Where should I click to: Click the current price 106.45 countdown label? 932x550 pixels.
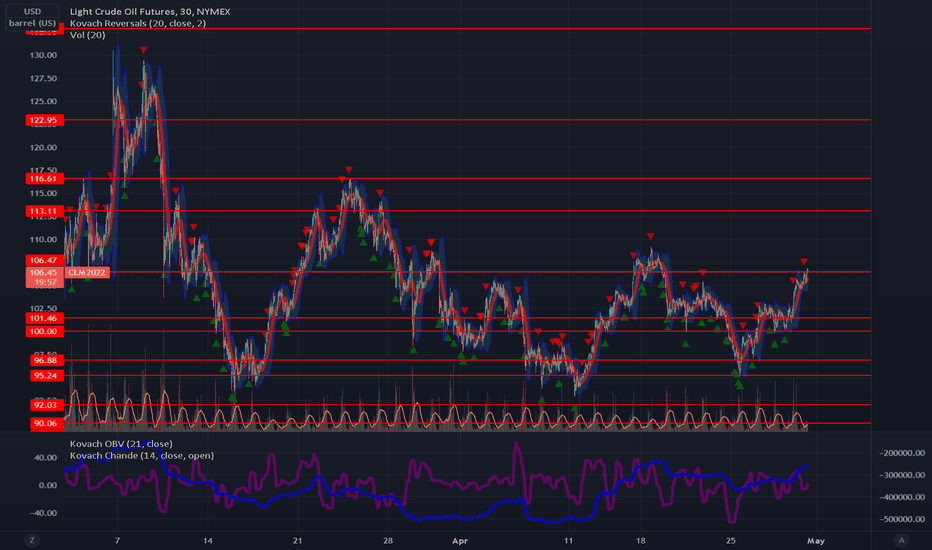click(x=44, y=277)
